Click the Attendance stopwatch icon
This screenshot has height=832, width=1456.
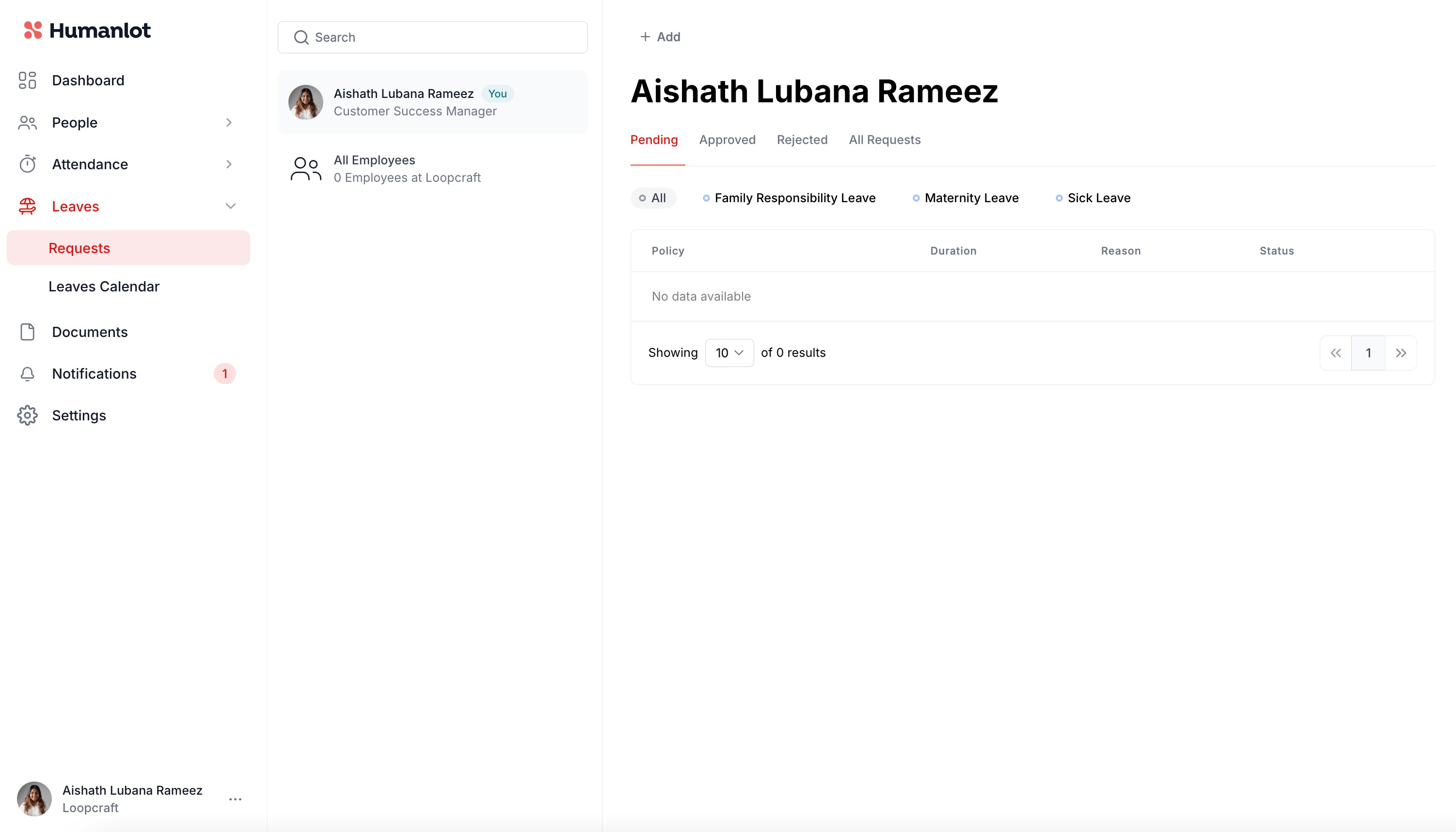click(x=27, y=164)
